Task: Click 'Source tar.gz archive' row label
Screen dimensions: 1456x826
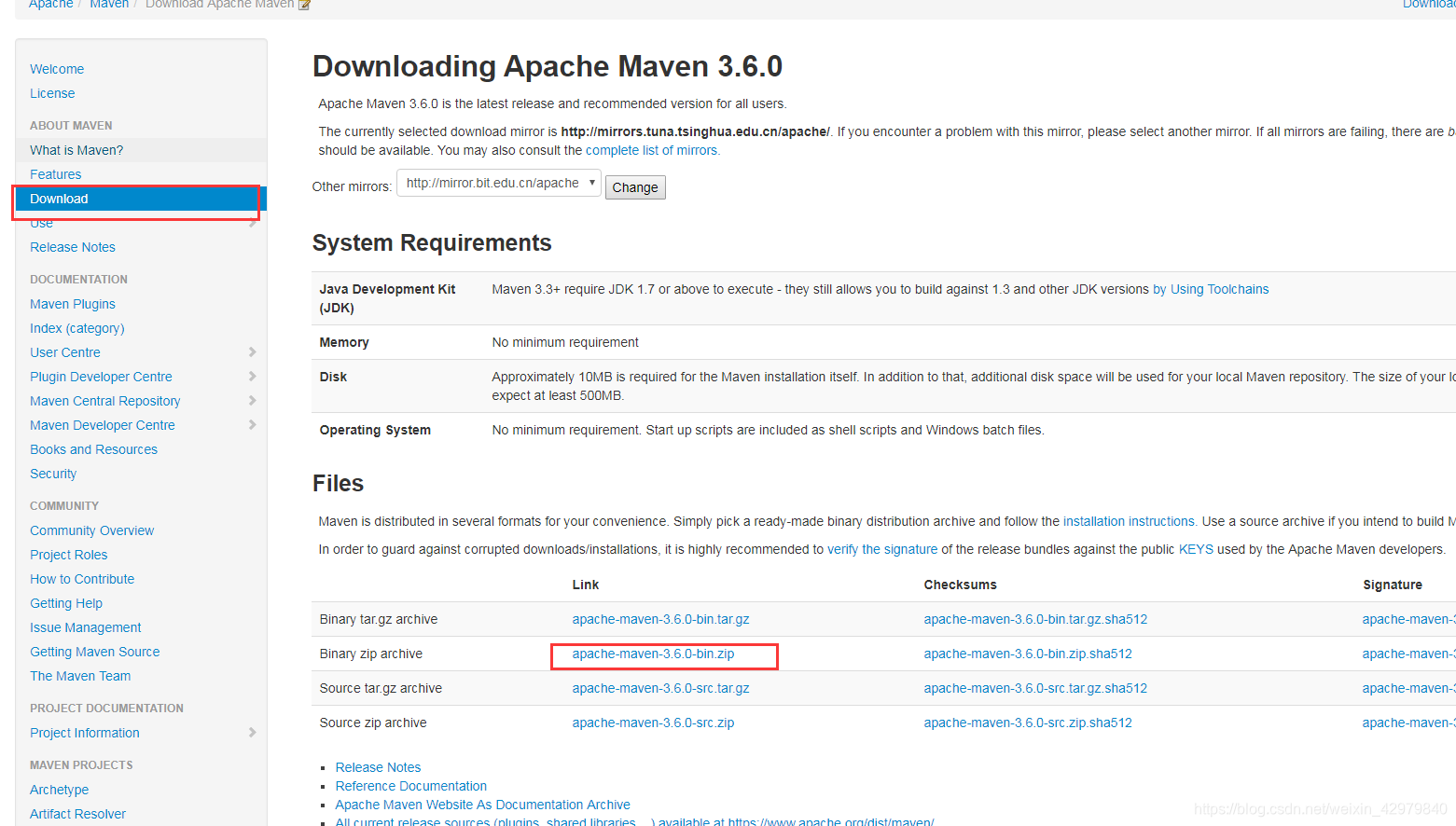Action: coord(381,688)
